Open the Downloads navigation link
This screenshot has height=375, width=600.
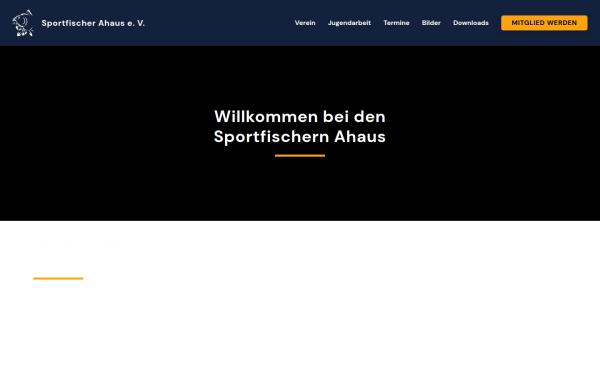tap(471, 23)
